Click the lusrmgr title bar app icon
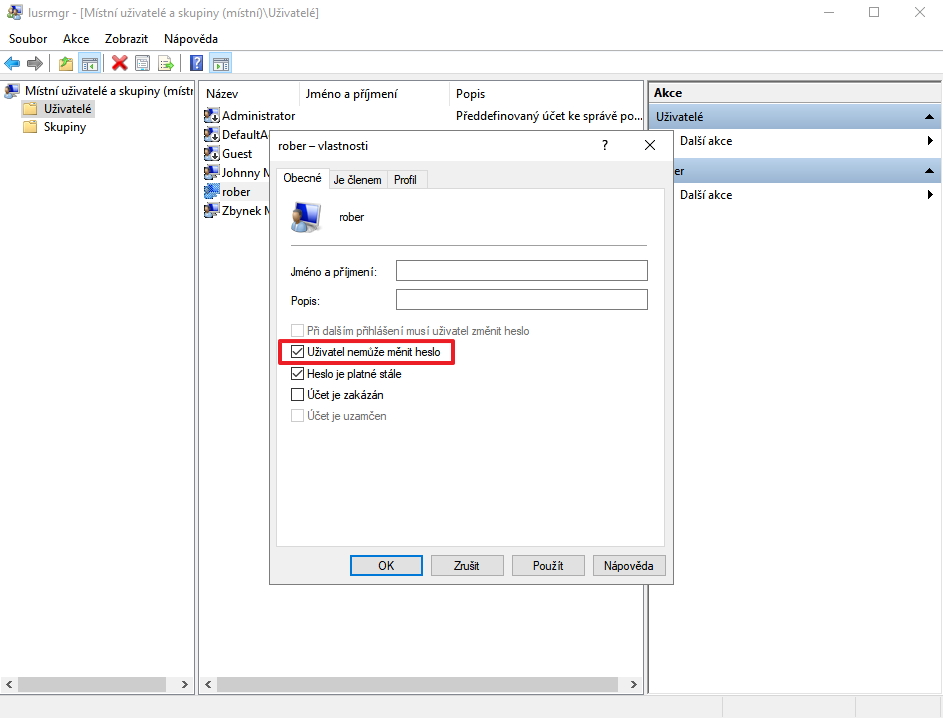 14,12
